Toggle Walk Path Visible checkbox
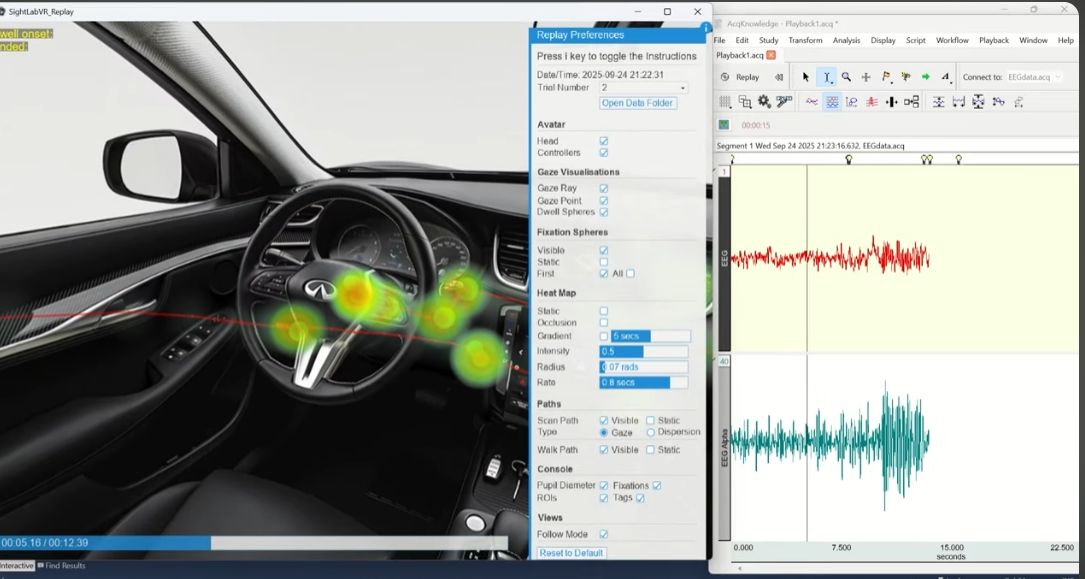Screen dimensions: 1085x579 coord(603,450)
